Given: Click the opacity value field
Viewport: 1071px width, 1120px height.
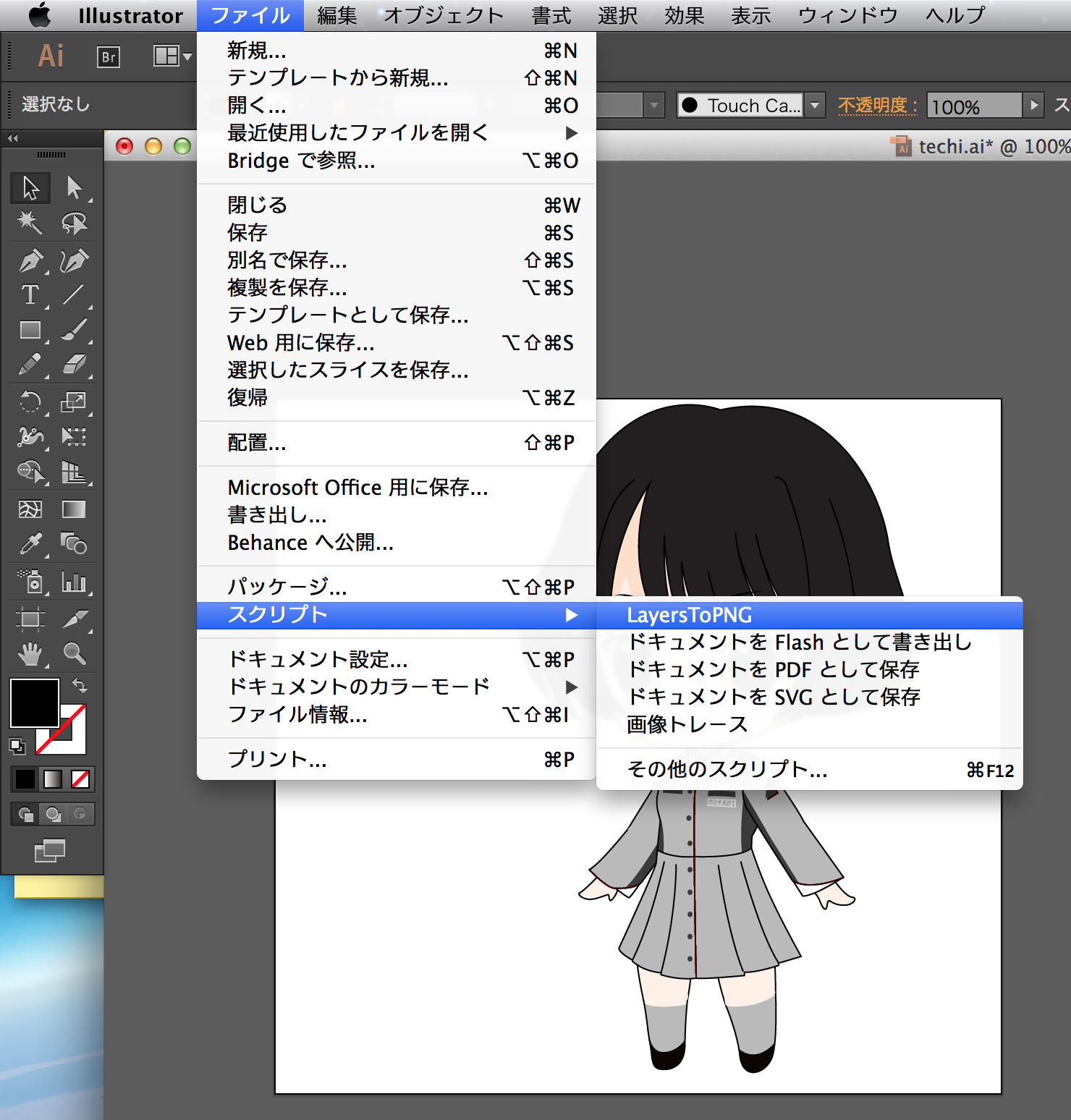Looking at the screenshot, I should coord(974,106).
